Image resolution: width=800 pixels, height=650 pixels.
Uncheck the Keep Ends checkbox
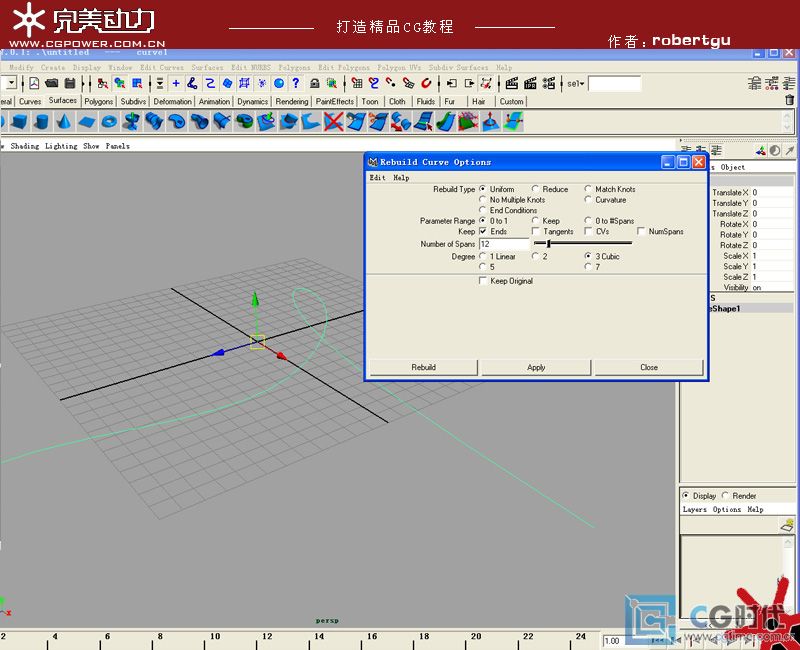coord(483,231)
